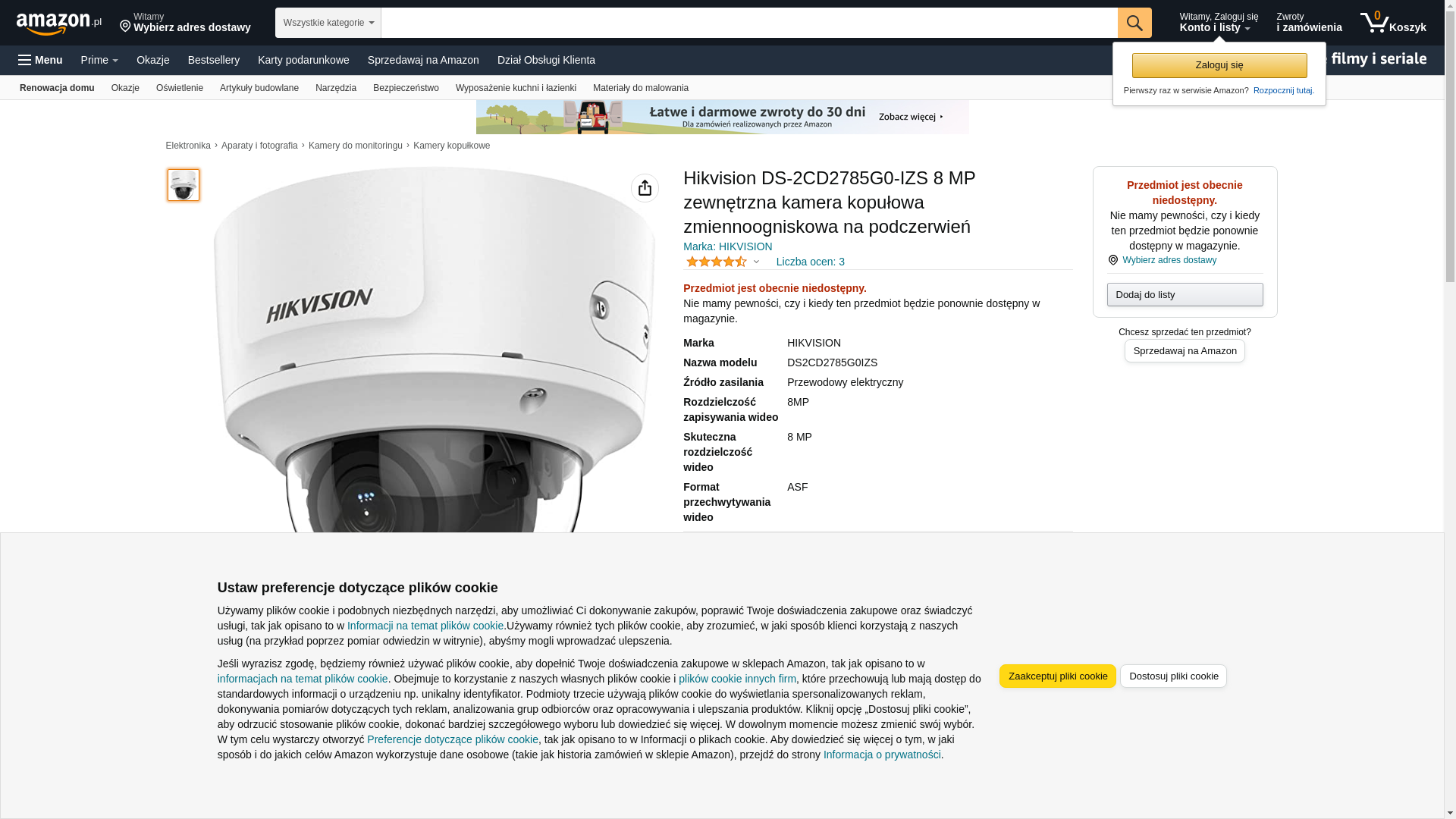Click the star rating icons

pyautogui.click(x=717, y=262)
